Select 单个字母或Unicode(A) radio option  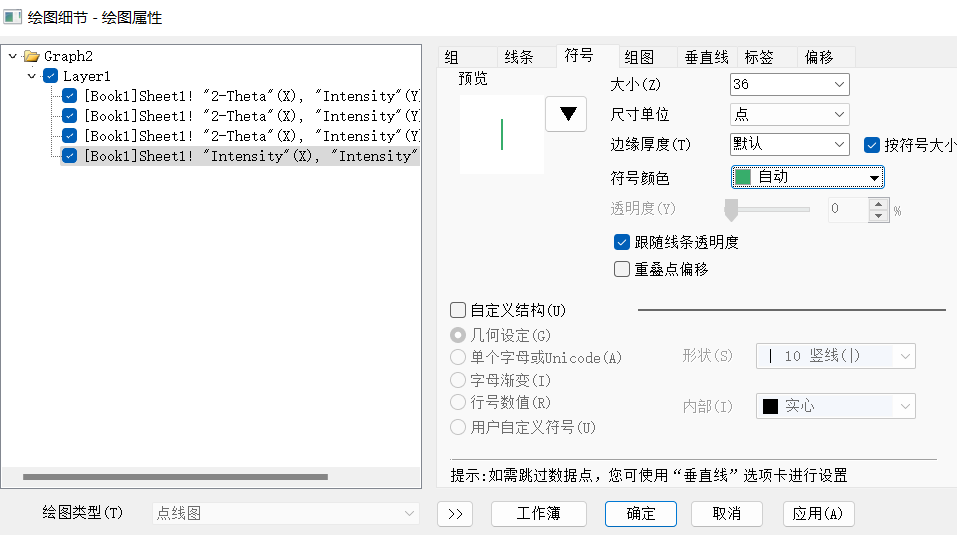click(458, 357)
